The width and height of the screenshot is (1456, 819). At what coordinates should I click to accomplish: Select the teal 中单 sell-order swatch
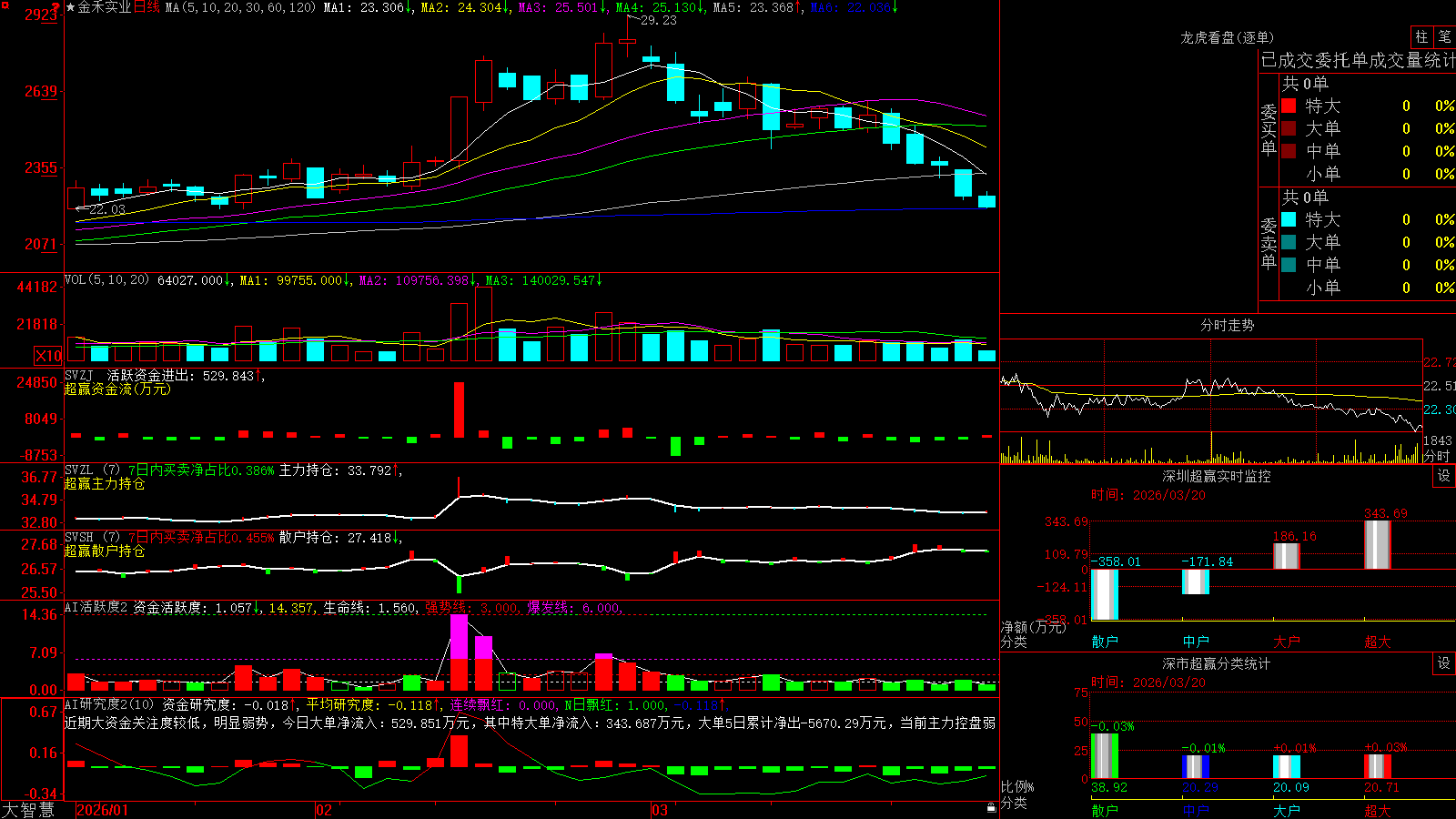[1289, 265]
